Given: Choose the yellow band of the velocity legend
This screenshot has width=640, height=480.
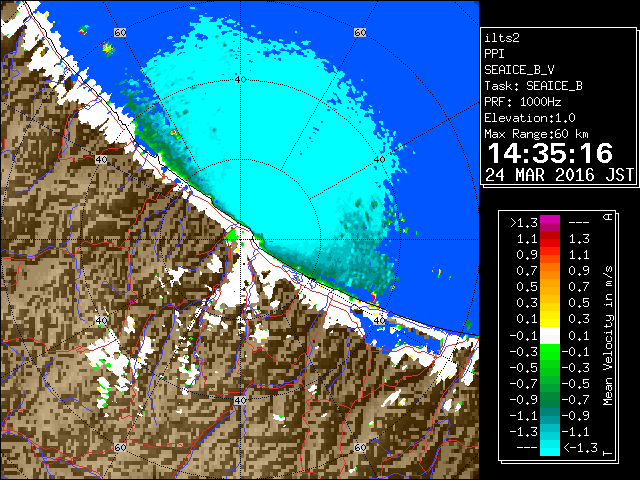Looking at the screenshot, I should coord(550,319).
